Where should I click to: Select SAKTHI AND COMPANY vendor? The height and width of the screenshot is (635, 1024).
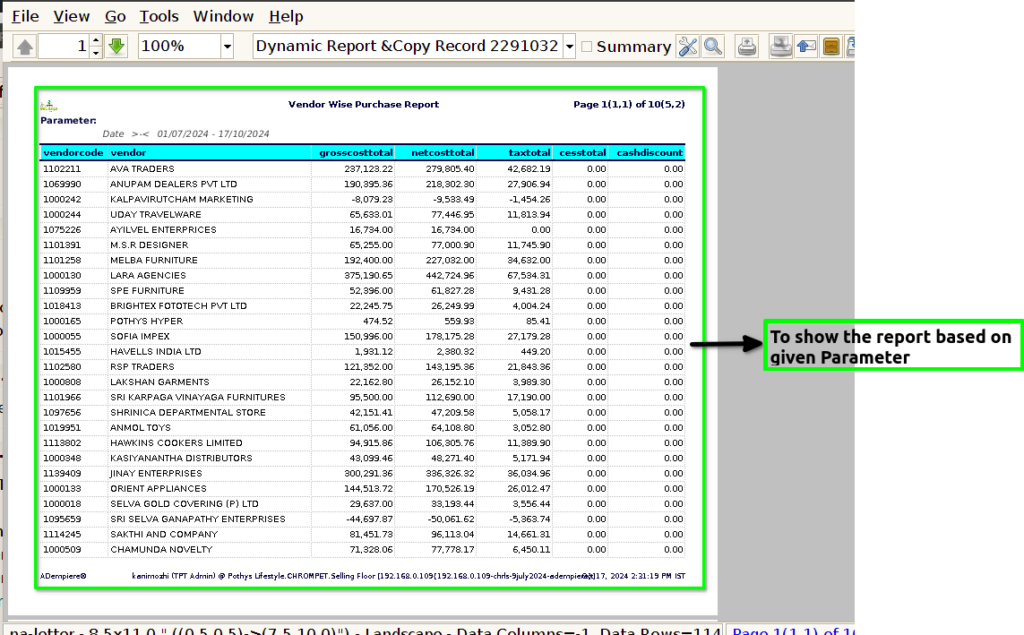(164, 534)
